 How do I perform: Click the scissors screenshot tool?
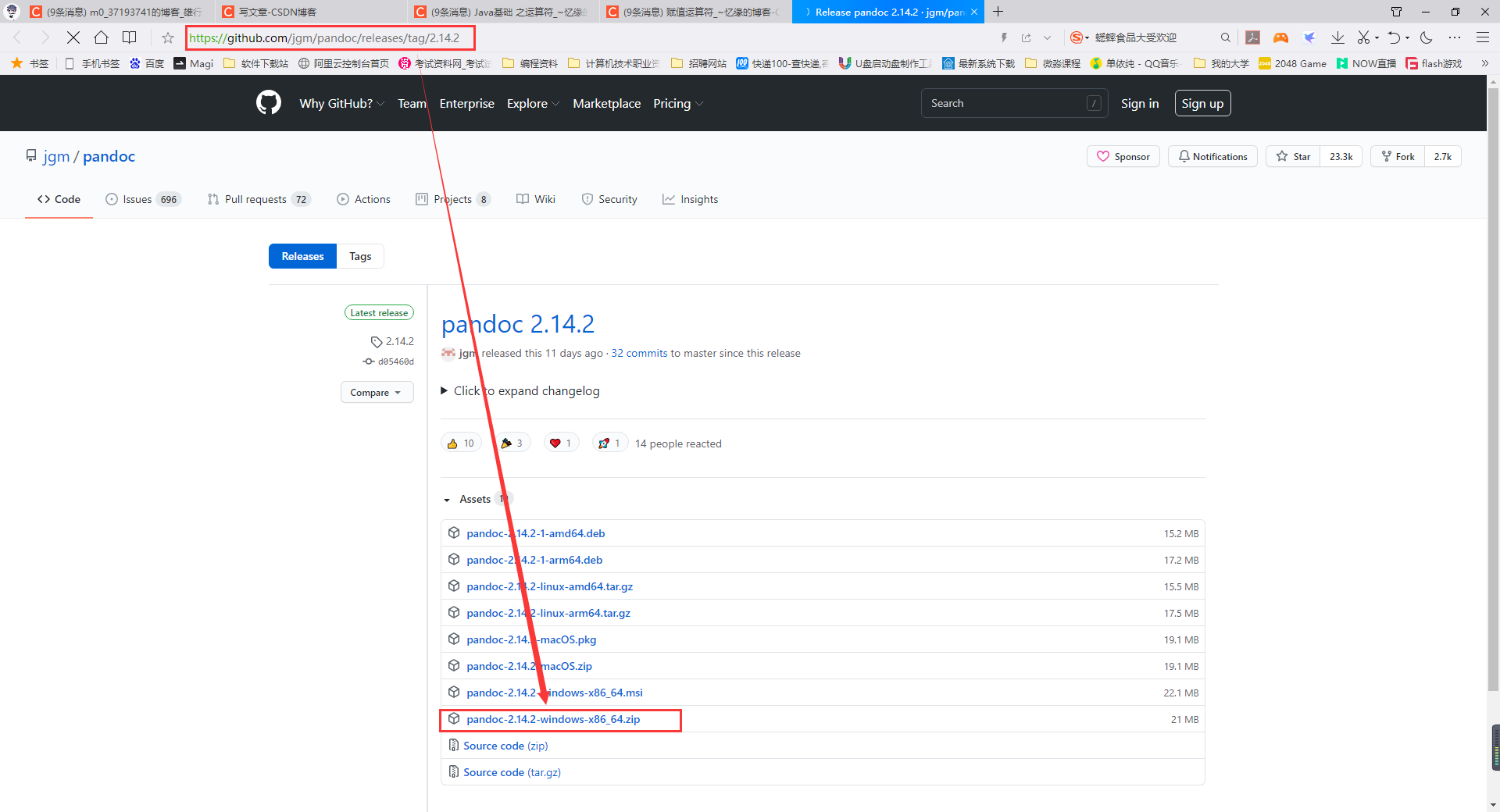(1363, 37)
